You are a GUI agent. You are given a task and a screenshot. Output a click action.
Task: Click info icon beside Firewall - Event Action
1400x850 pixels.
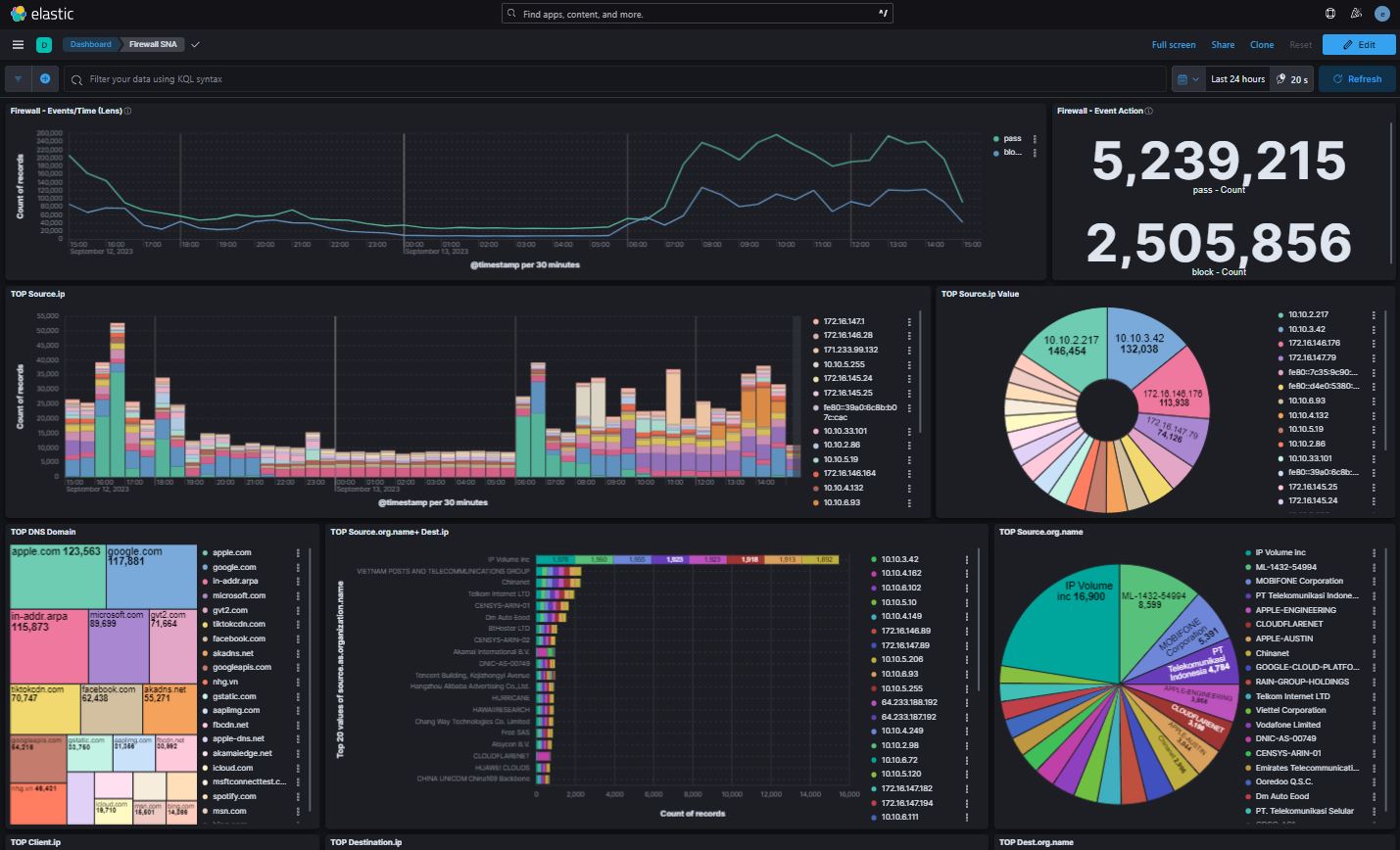pos(1149,112)
